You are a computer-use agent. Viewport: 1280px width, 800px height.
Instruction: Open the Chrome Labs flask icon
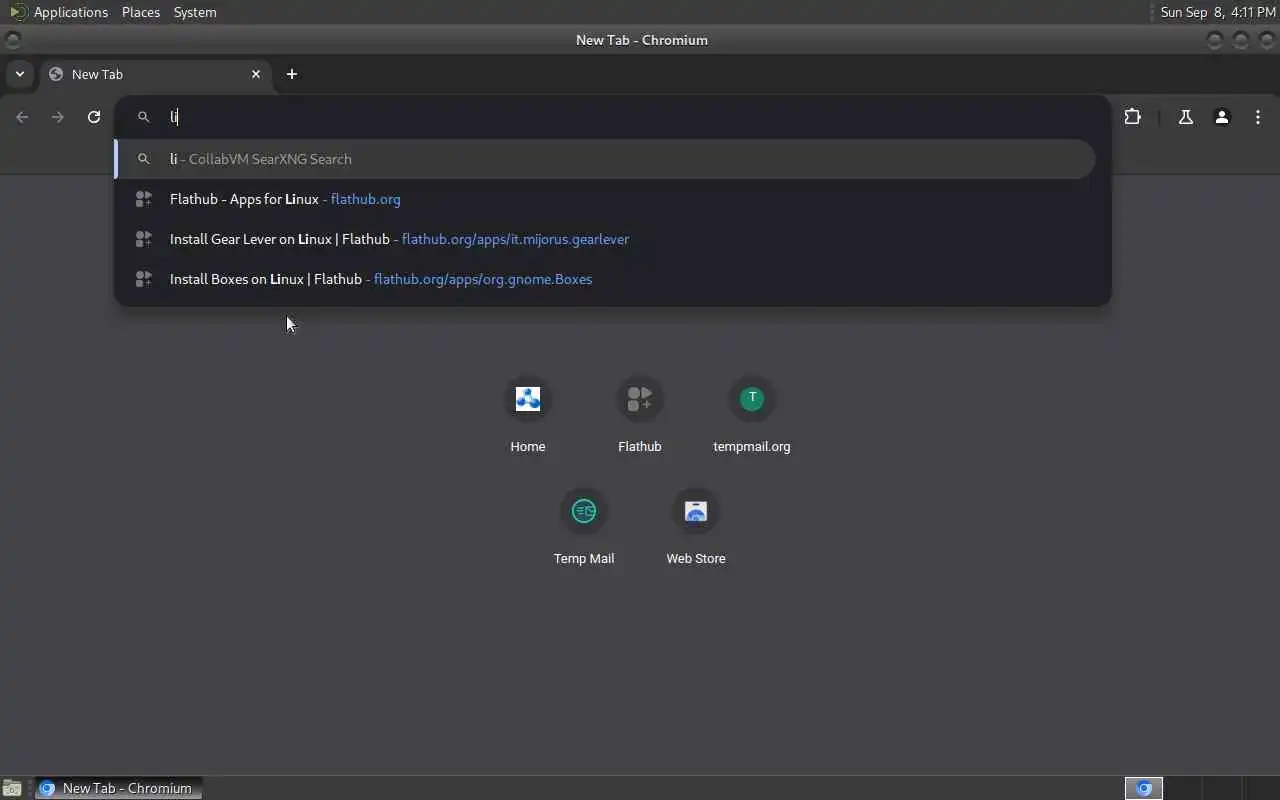click(x=1186, y=117)
